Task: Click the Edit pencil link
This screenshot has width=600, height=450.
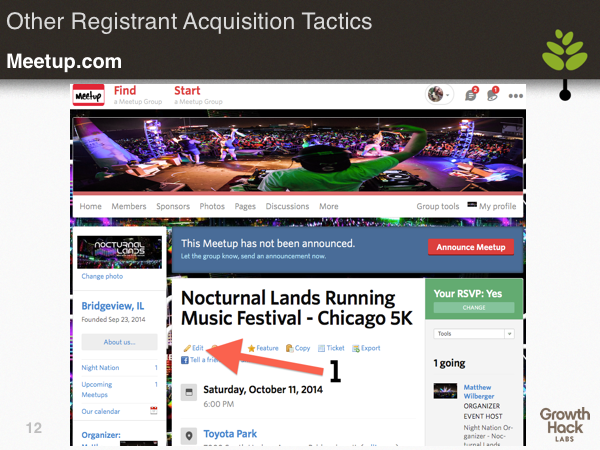Action: 194,348
